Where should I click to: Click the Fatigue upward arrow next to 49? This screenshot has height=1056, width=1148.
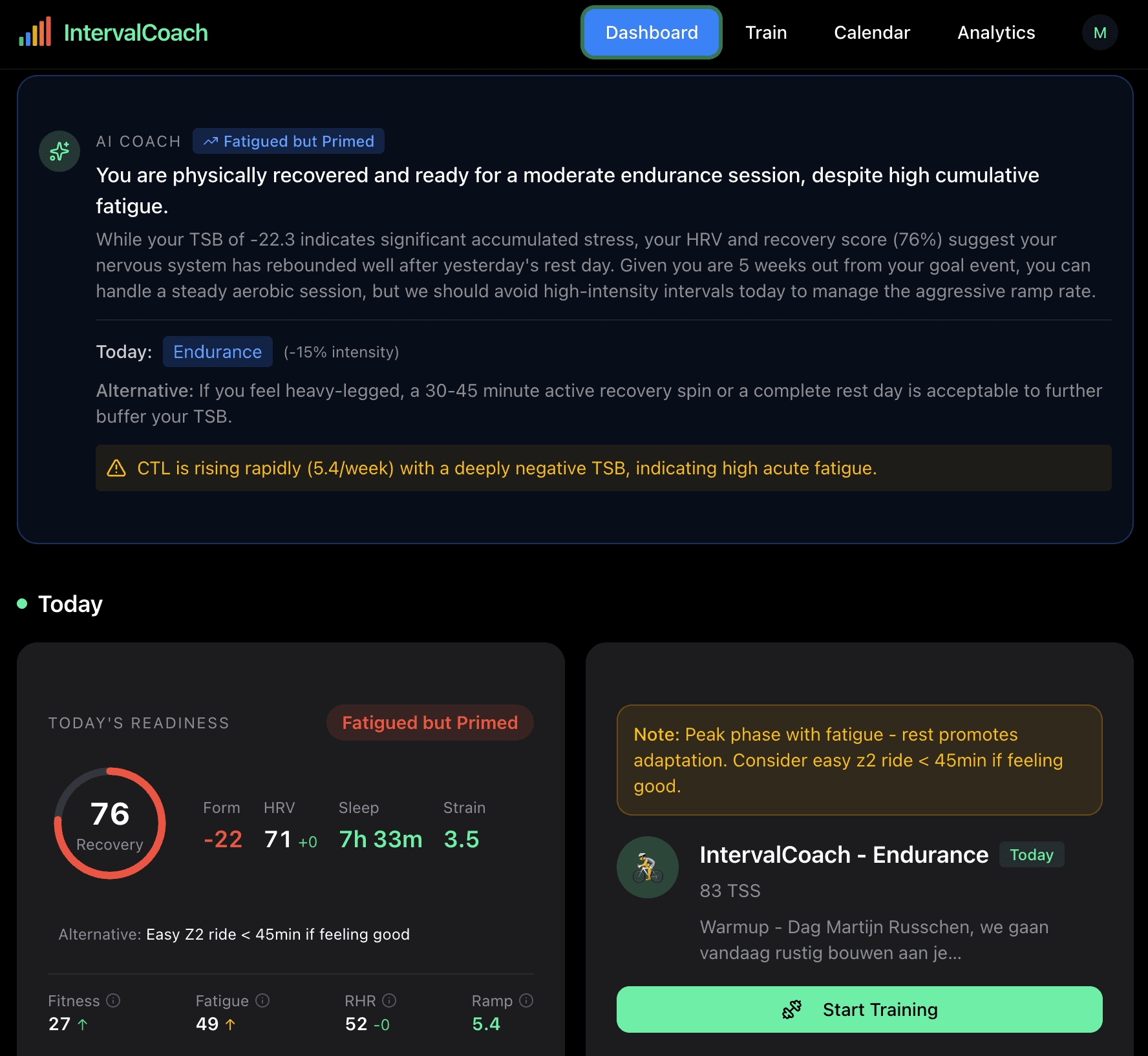(x=230, y=1024)
